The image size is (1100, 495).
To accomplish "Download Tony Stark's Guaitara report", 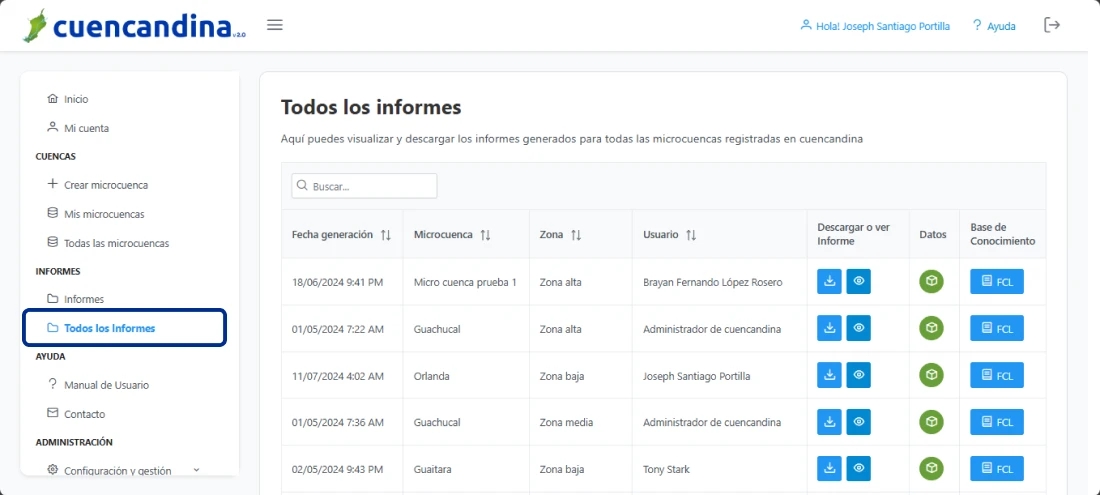I will [x=829, y=469].
